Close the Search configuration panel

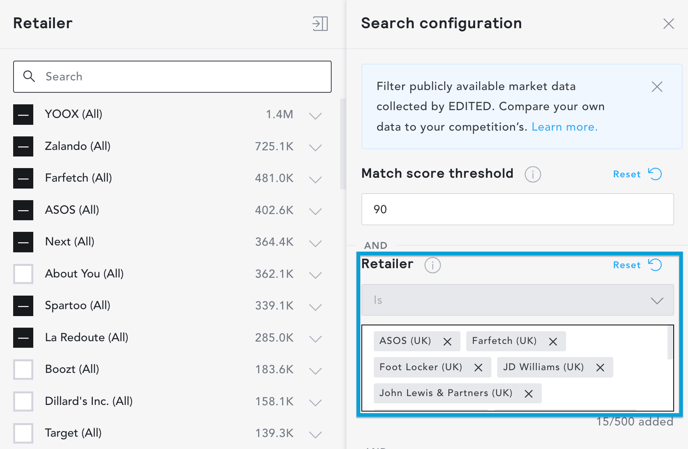(x=668, y=24)
